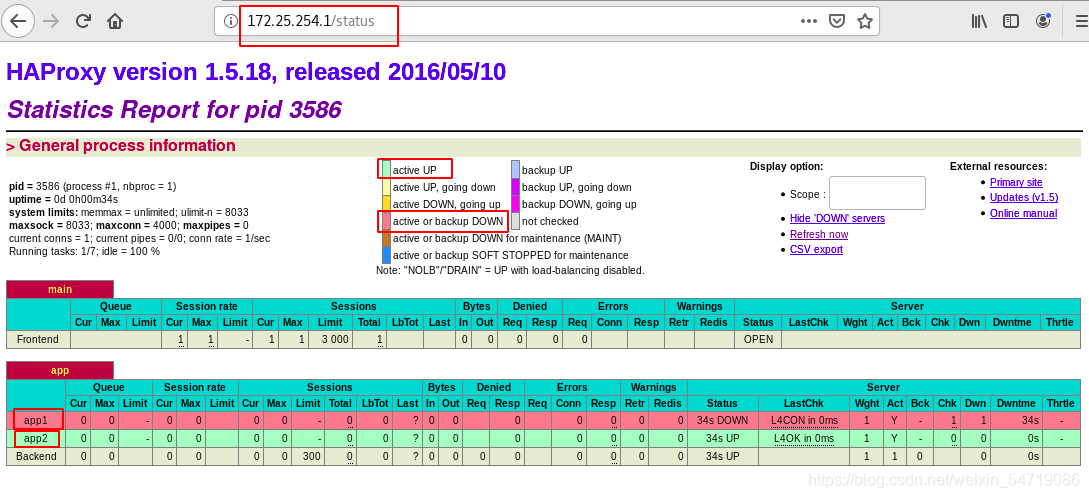1089x498 pixels.
Task: Click the uptime = 0d 0h00m34s line
Action: [63, 199]
